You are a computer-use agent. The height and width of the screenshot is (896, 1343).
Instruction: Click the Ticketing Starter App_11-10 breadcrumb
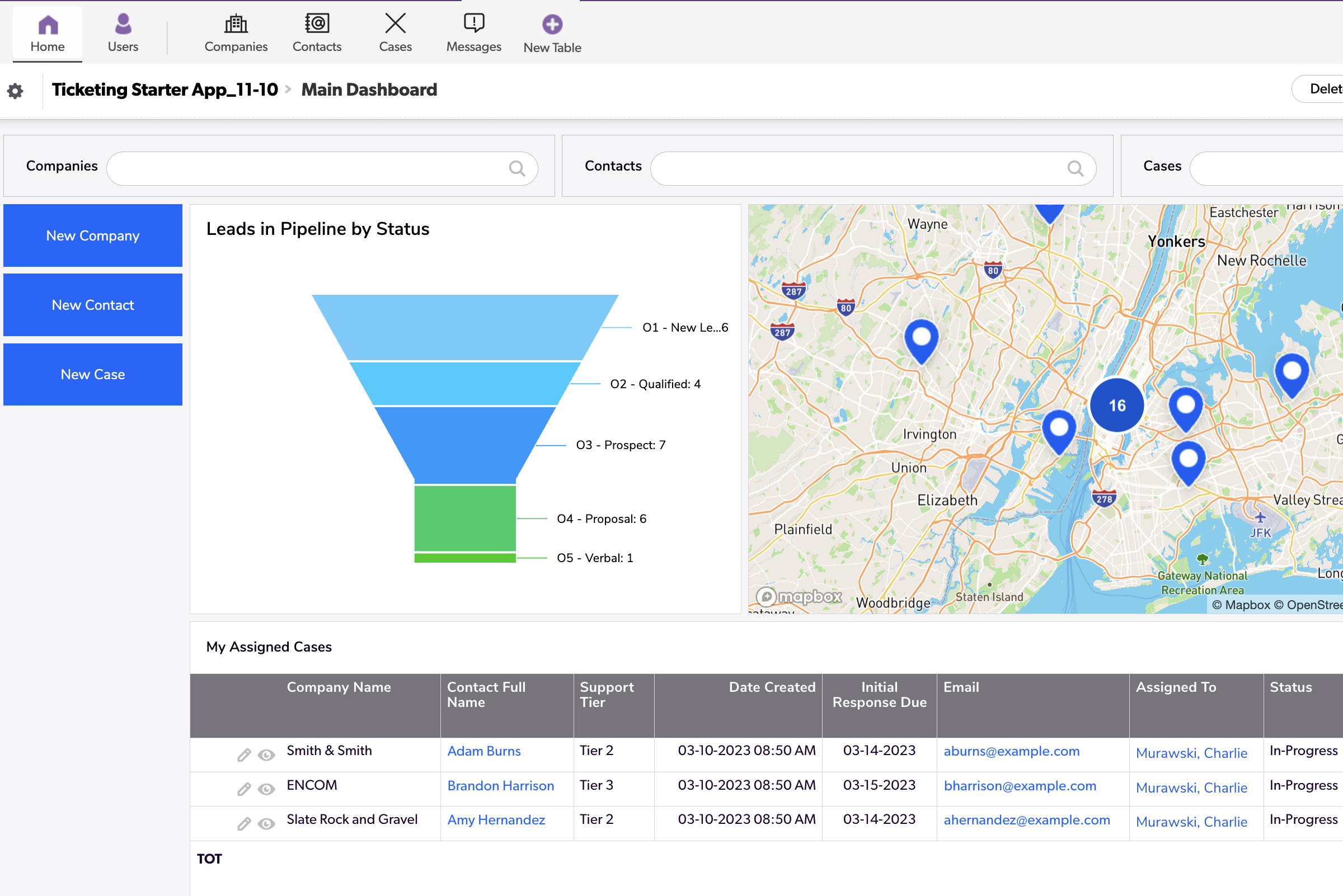coord(165,89)
